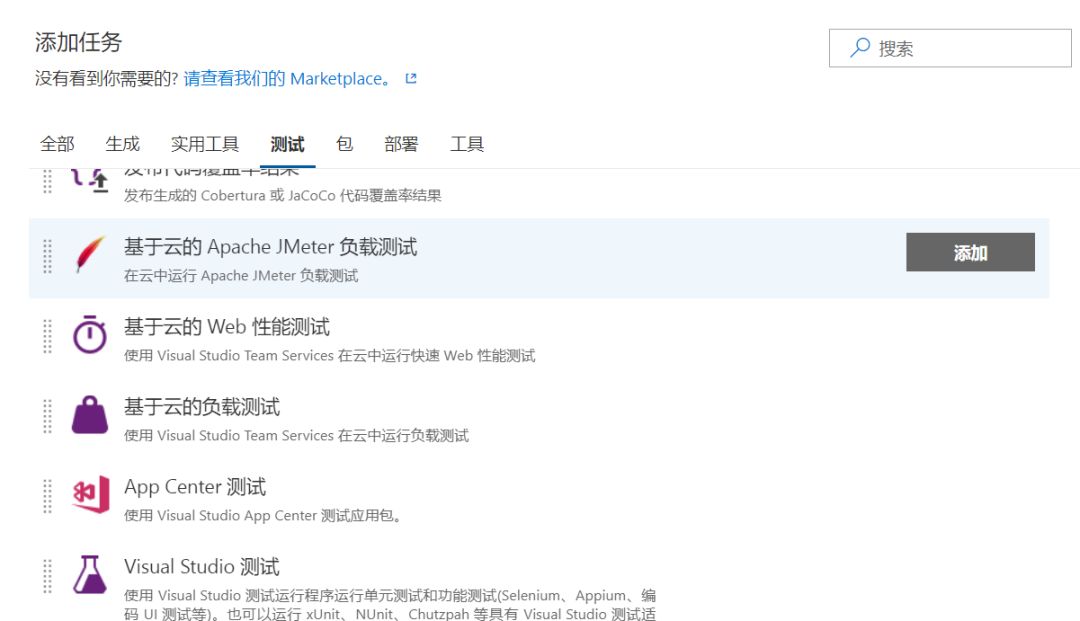
Task: Click the external link icon beside Marketplace
Action: [x=411, y=78]
